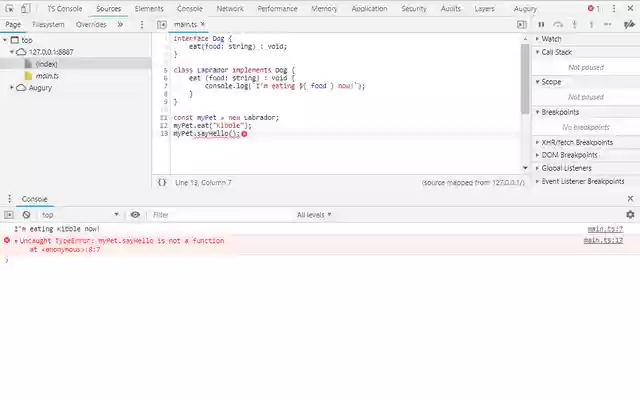Toggle the device toolbar icon
Screen dimensions: 640x400
pos(26,8)
